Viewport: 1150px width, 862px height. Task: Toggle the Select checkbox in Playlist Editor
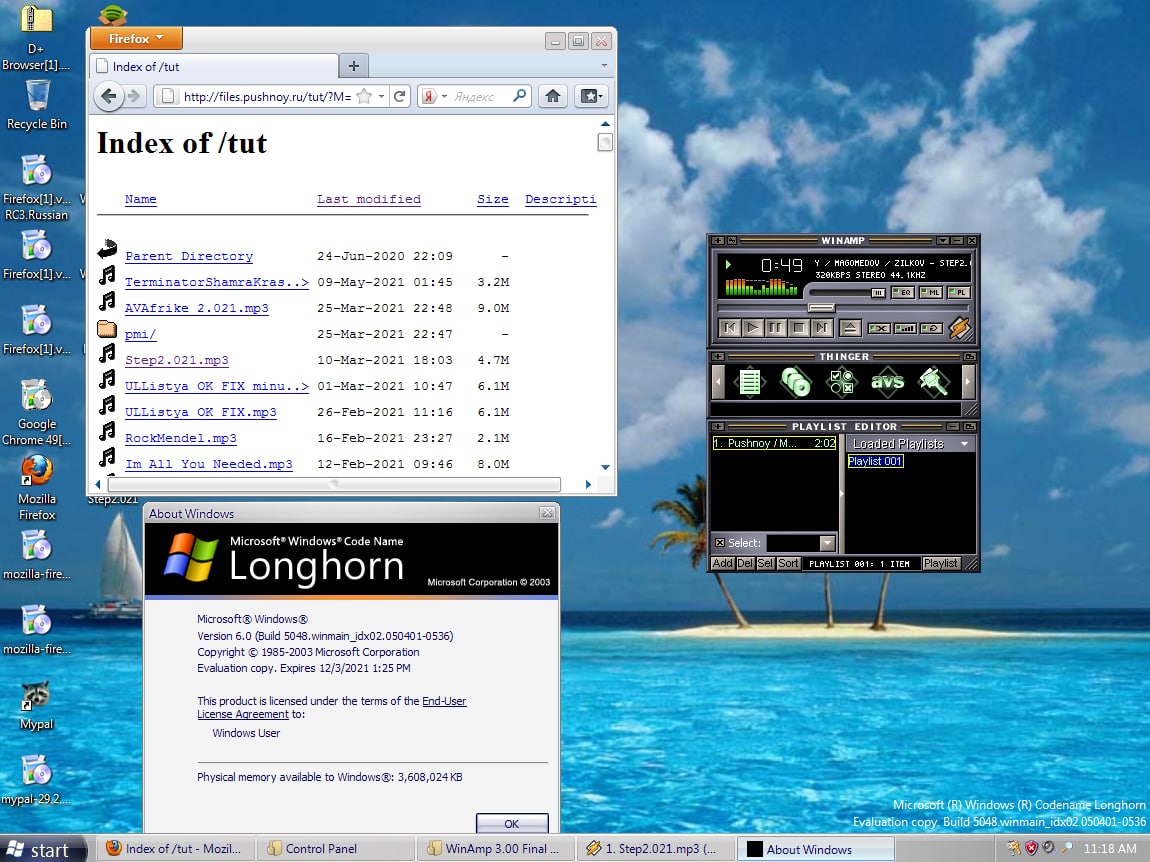point(719,543)
